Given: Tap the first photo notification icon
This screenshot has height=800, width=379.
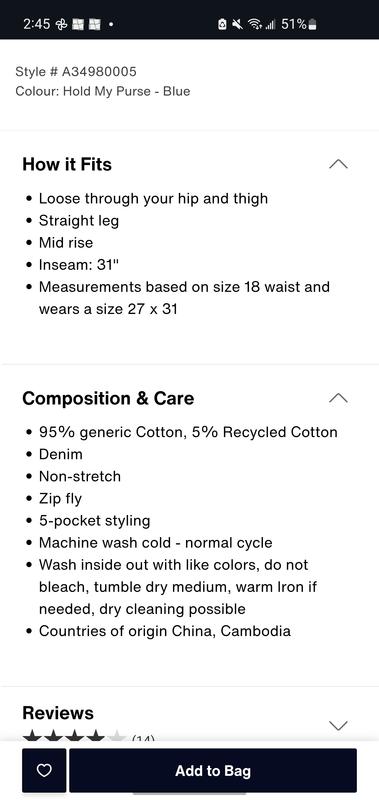Looking at the screenshot, I should pyautogui.click(x=78, y=24).
